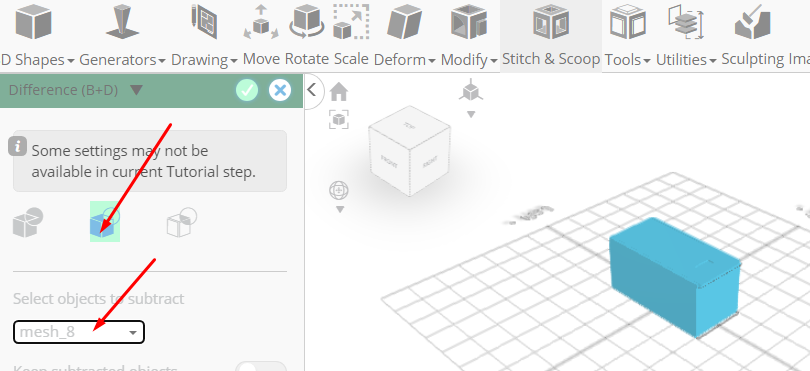Collapse the left side panel arrow
The image size is (810, 371).
(311, 90)
